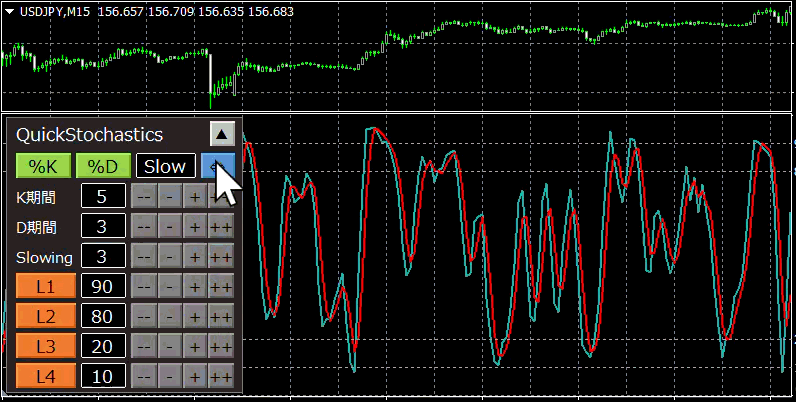
Task: Click the D期間 value field
Action: tap(103, 226)
